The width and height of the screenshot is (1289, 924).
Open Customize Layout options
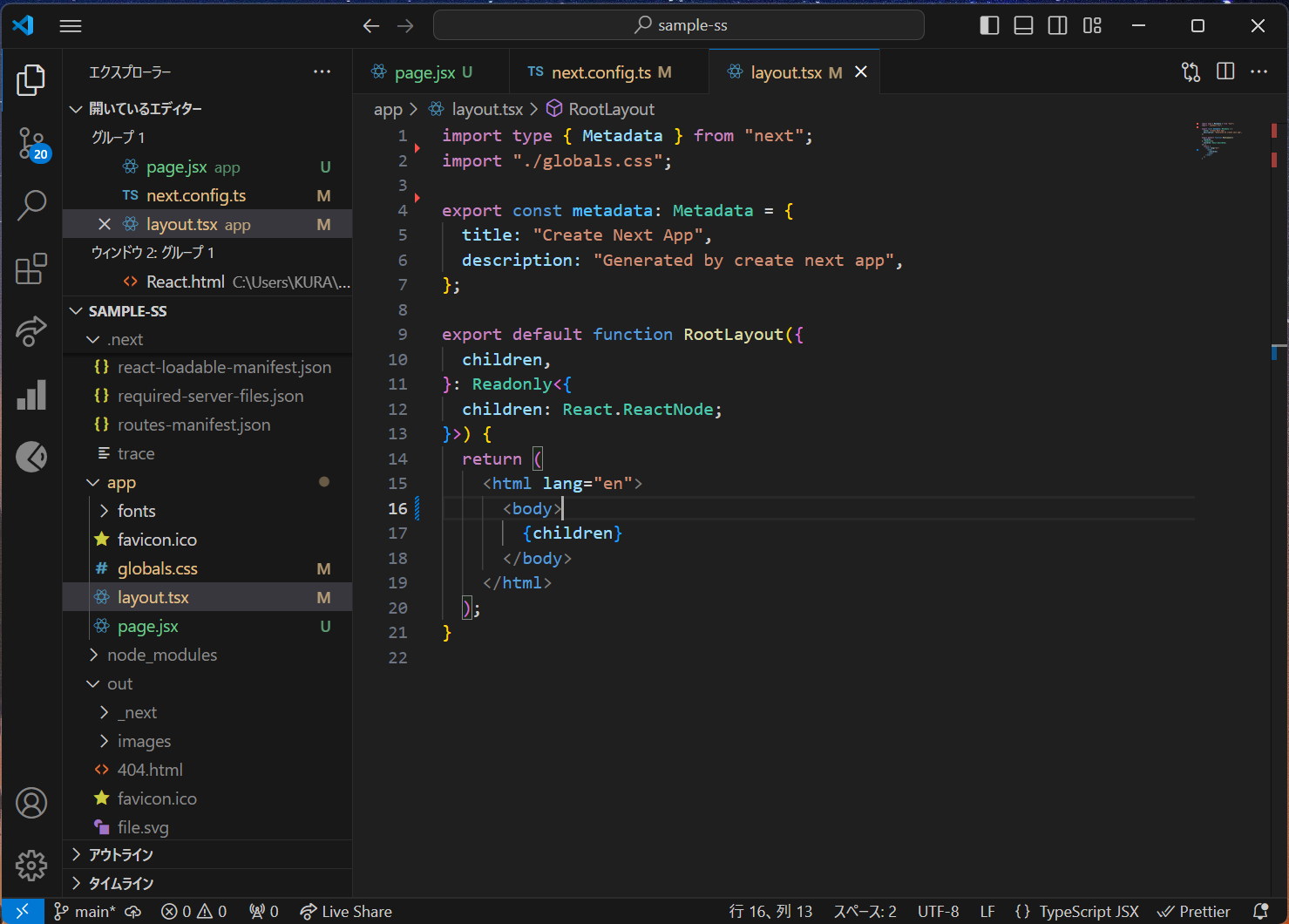tap(1092, 25)
